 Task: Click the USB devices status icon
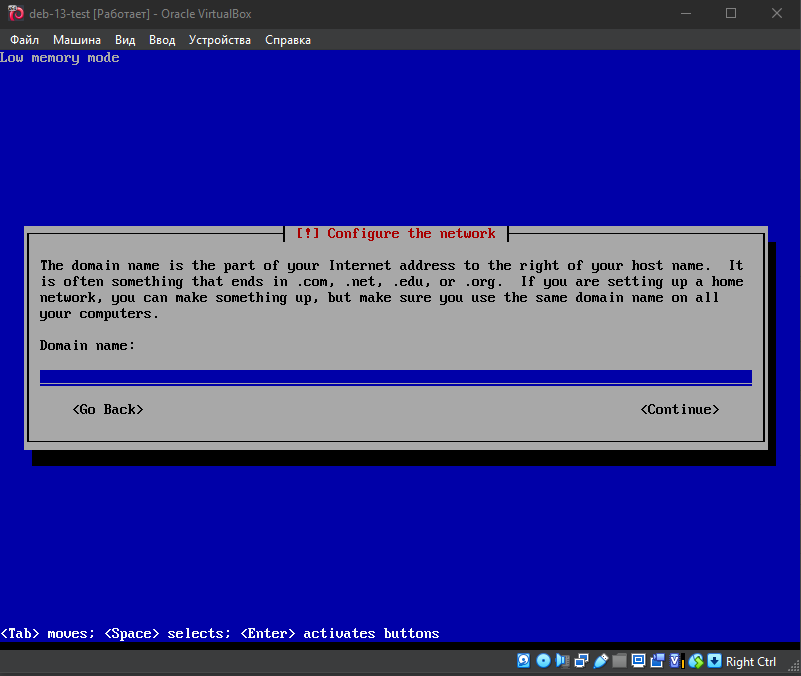click(601, 661)
